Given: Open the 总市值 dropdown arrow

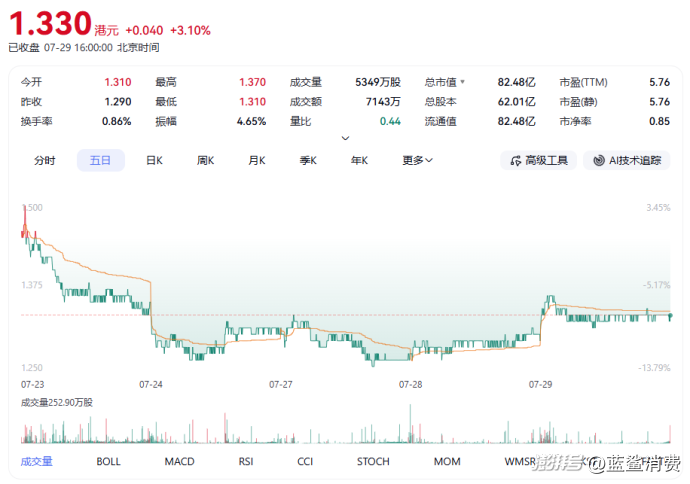Looking at the screenshot, I should [x=462, y=82].
